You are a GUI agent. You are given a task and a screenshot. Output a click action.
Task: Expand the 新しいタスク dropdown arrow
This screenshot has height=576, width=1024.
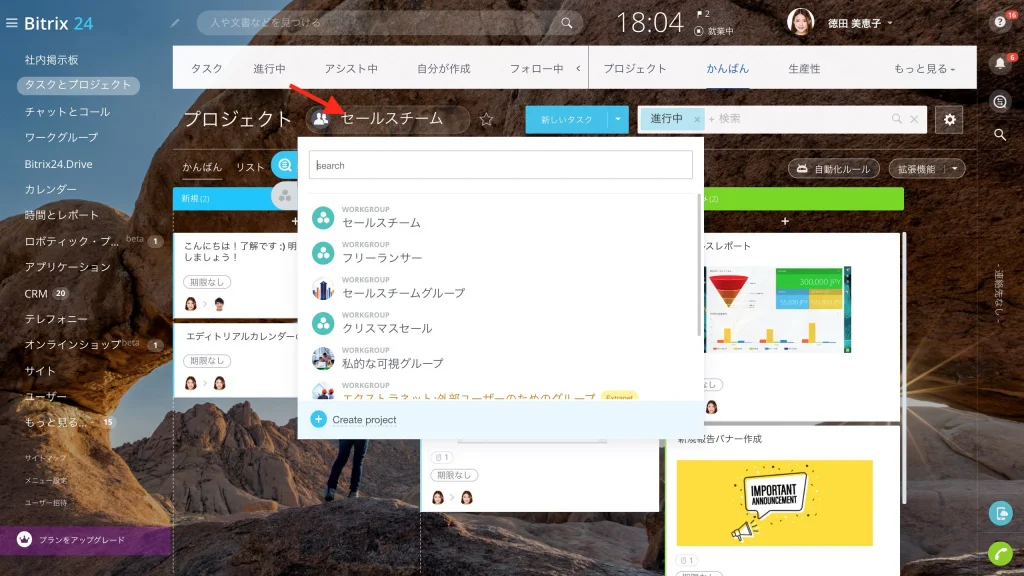coord(618,120)
